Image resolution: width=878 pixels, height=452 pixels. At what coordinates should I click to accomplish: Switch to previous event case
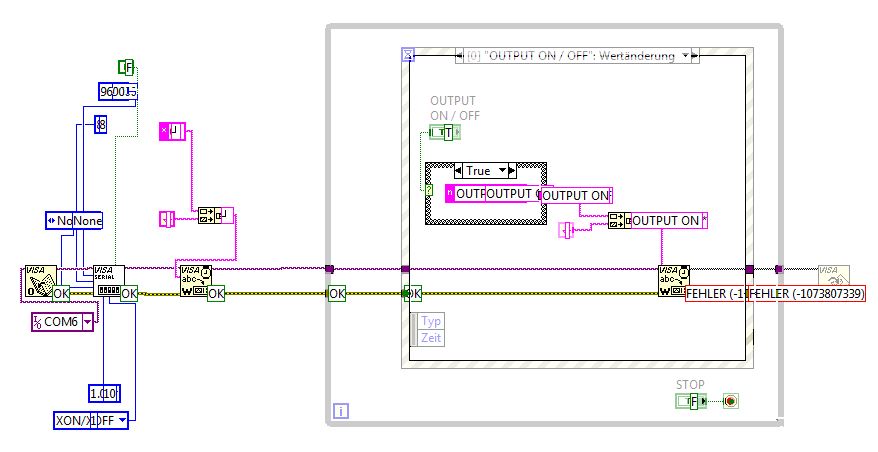point(460,55)
